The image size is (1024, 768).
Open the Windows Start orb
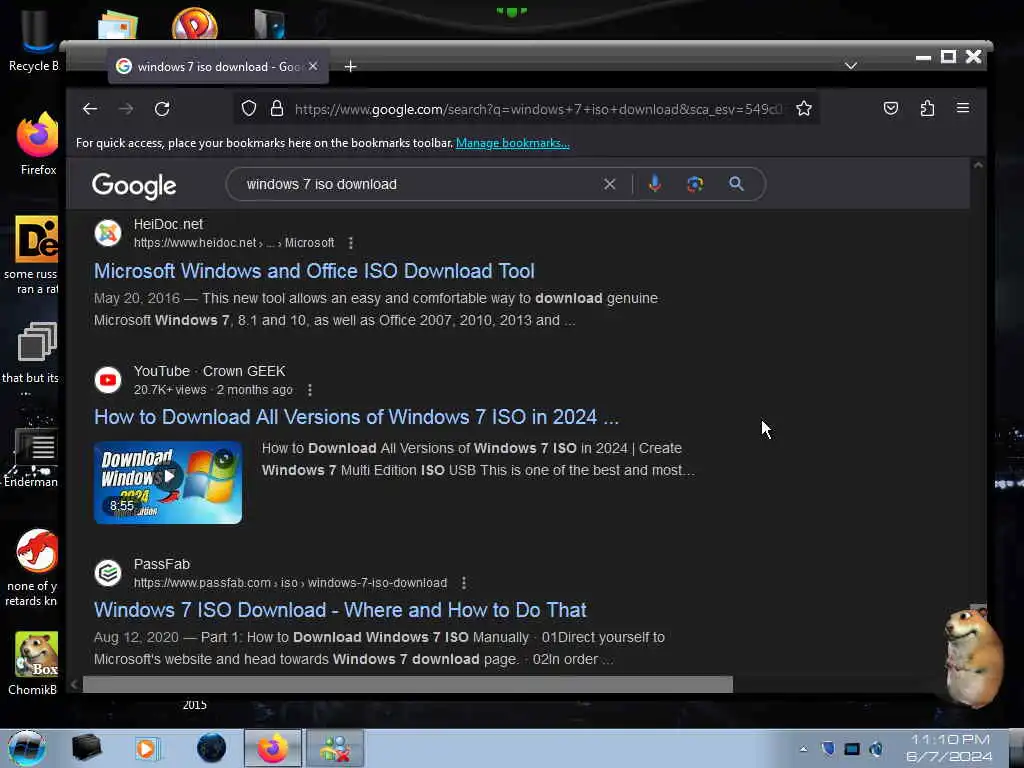[x=27, y=748]
